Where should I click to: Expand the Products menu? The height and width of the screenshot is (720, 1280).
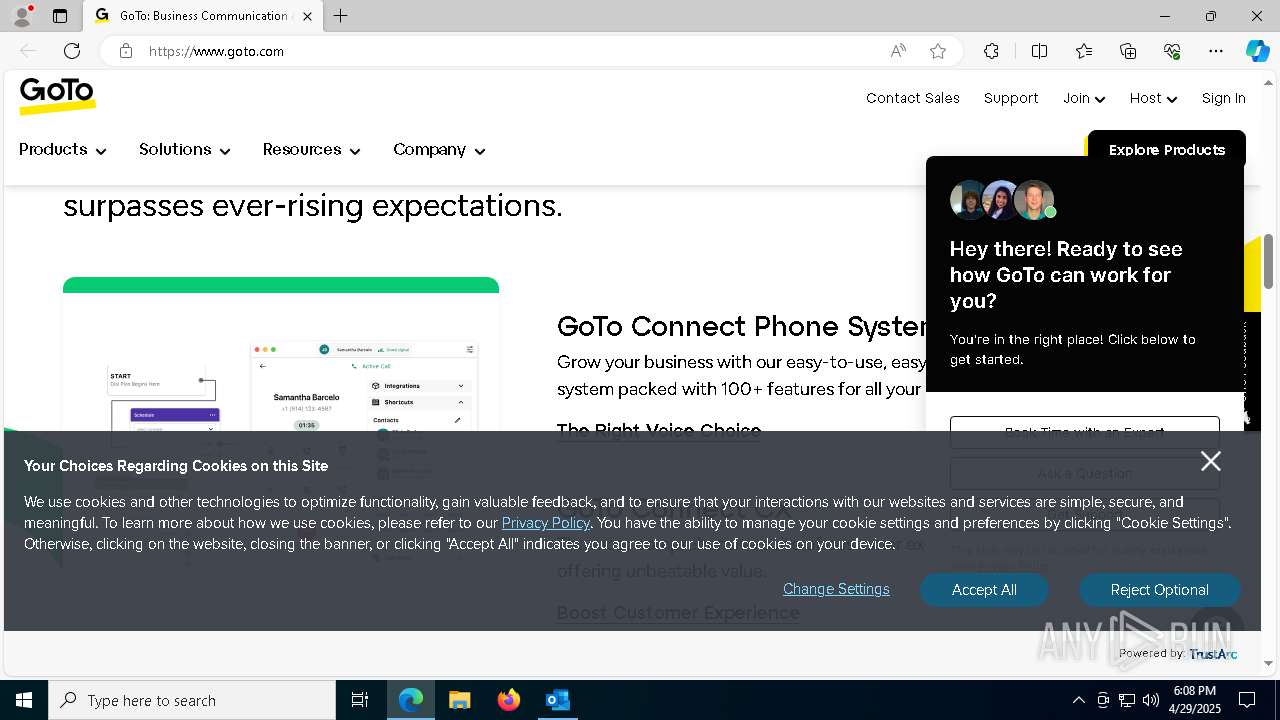click(62, 150)
